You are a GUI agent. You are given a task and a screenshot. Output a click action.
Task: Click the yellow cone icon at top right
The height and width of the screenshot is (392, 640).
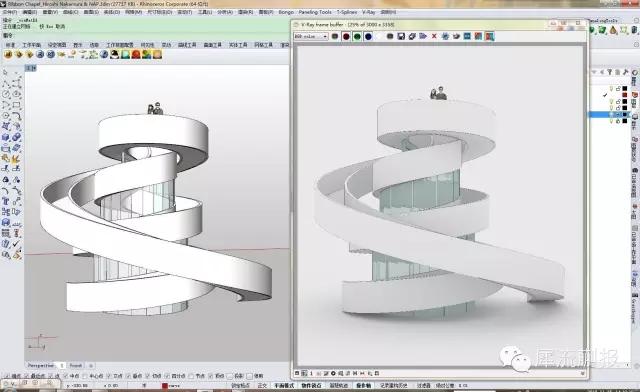(613, 30)
